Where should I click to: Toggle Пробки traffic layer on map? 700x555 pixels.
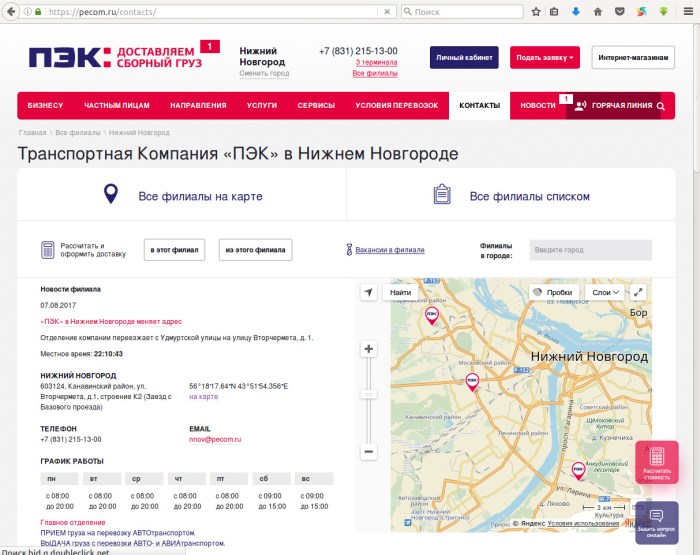point(554,292)
